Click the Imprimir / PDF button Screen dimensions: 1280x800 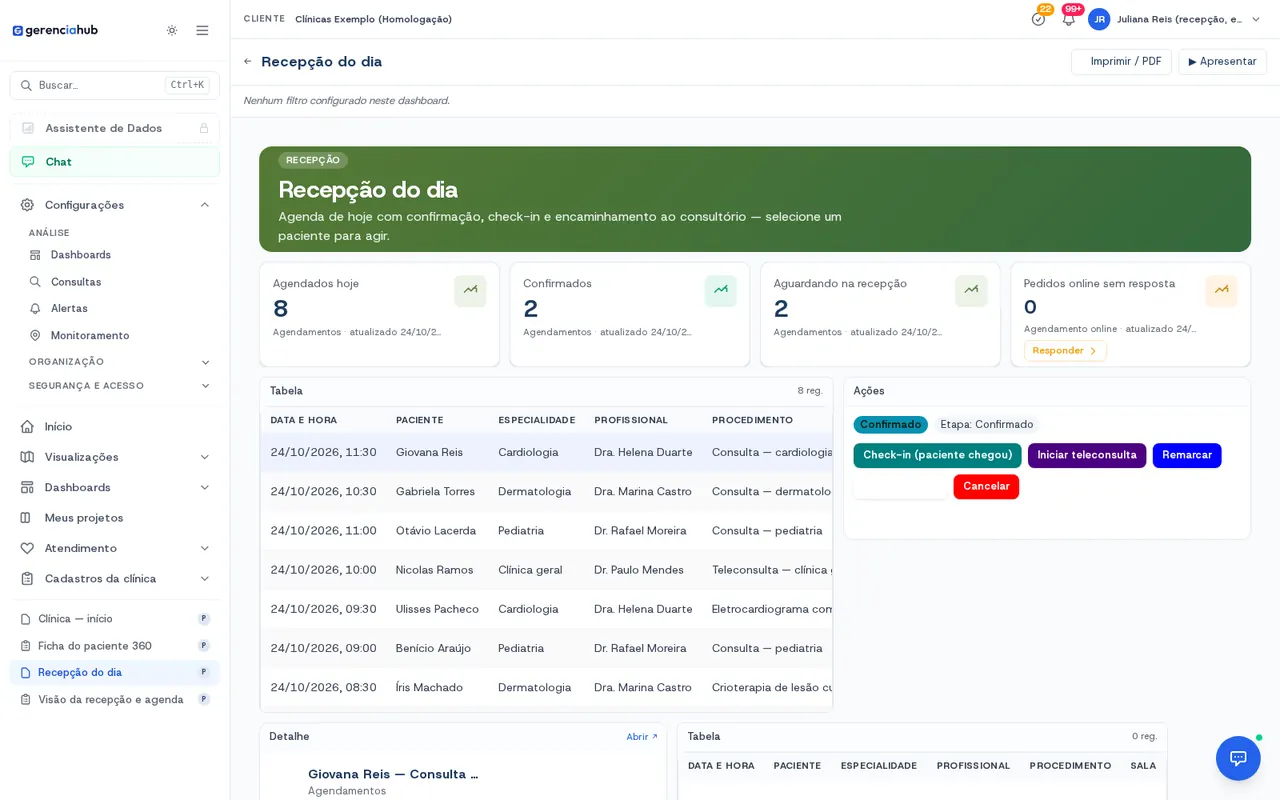pyautogui.click(x=1121, y=62)
